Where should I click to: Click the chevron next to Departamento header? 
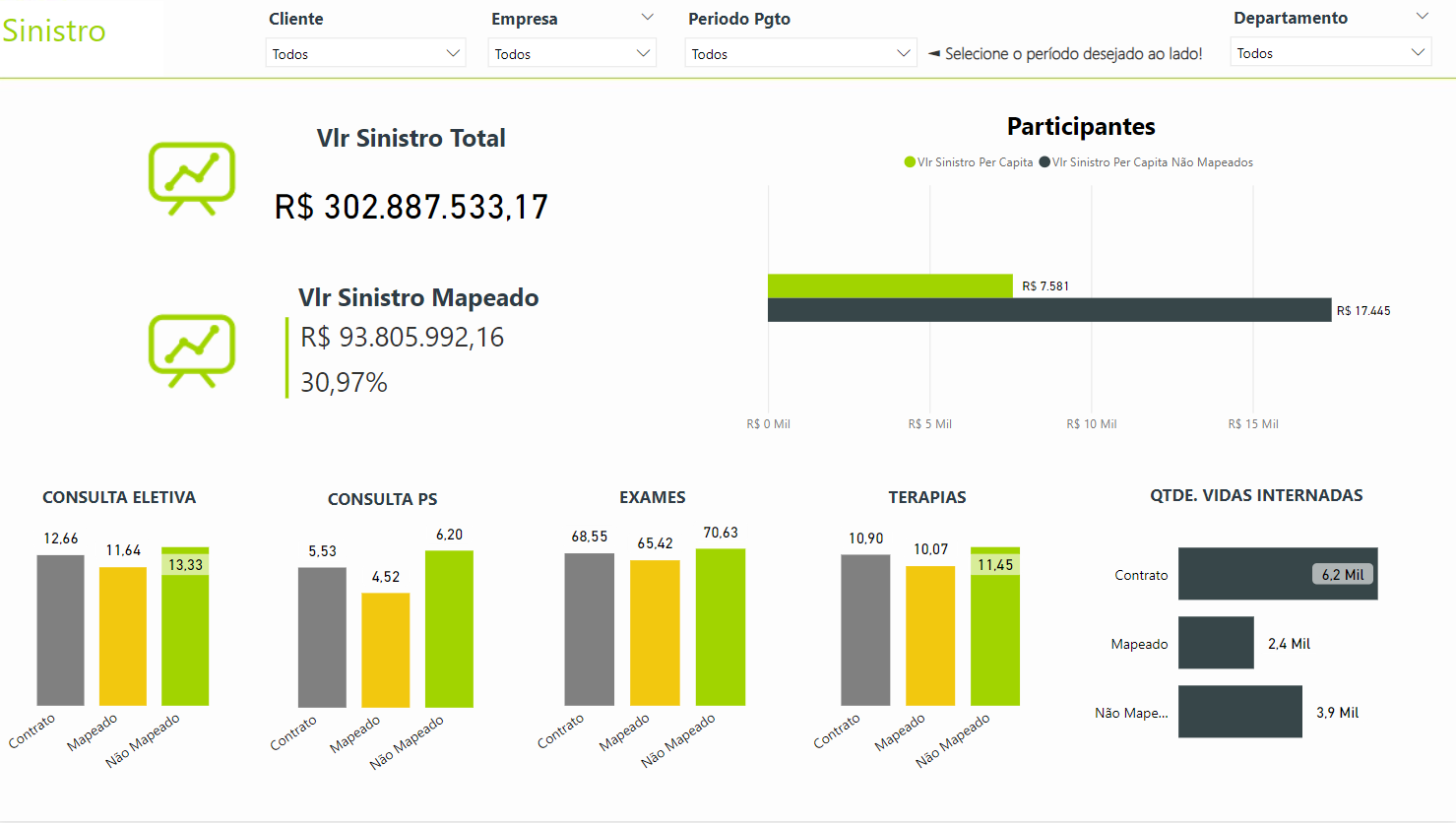(1422, 17)
